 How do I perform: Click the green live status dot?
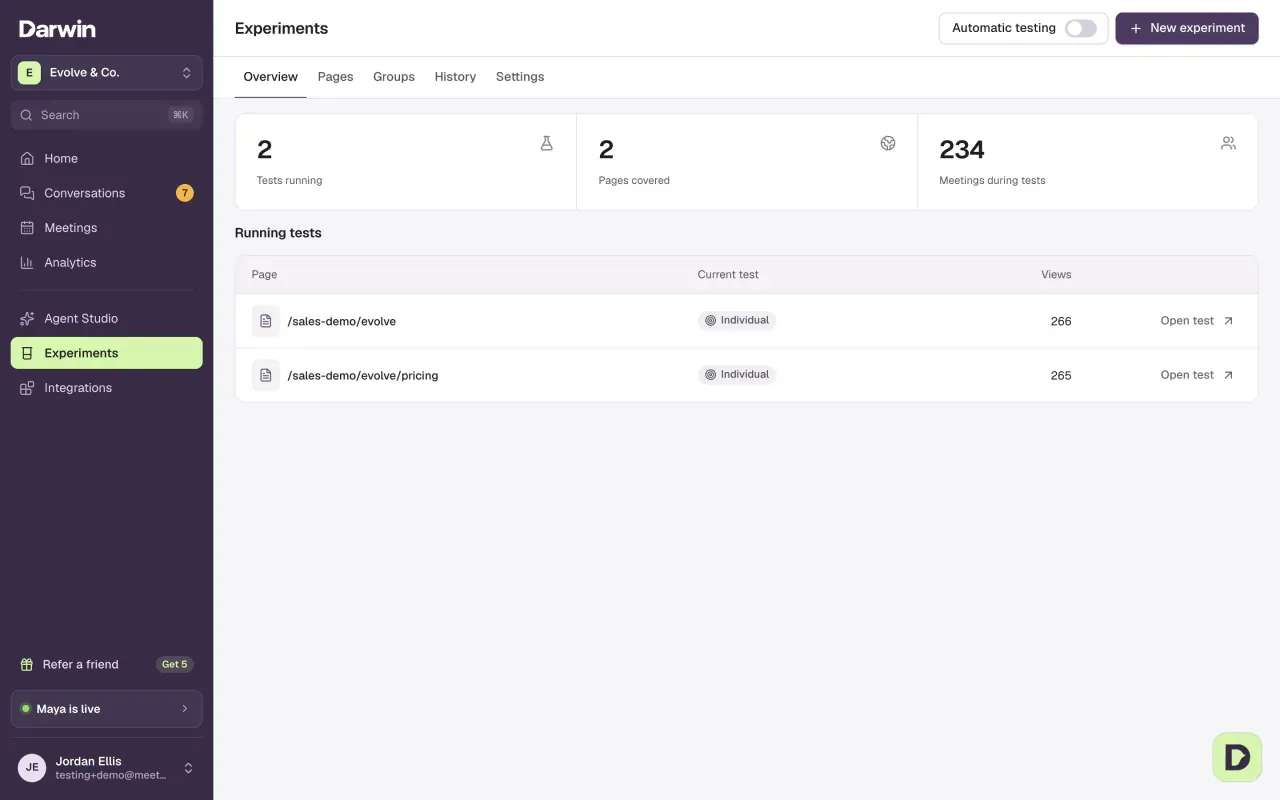click(26, 708)
